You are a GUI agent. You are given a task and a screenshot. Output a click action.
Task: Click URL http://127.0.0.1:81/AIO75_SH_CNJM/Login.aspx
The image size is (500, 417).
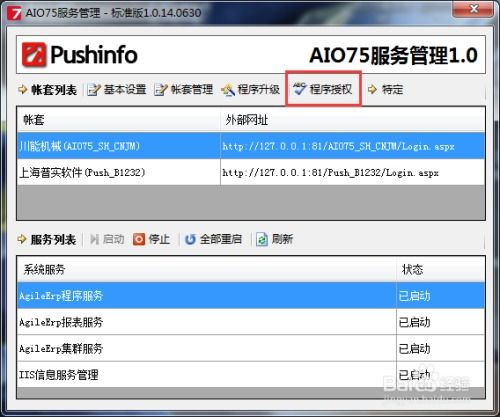[x=338, y=146]
